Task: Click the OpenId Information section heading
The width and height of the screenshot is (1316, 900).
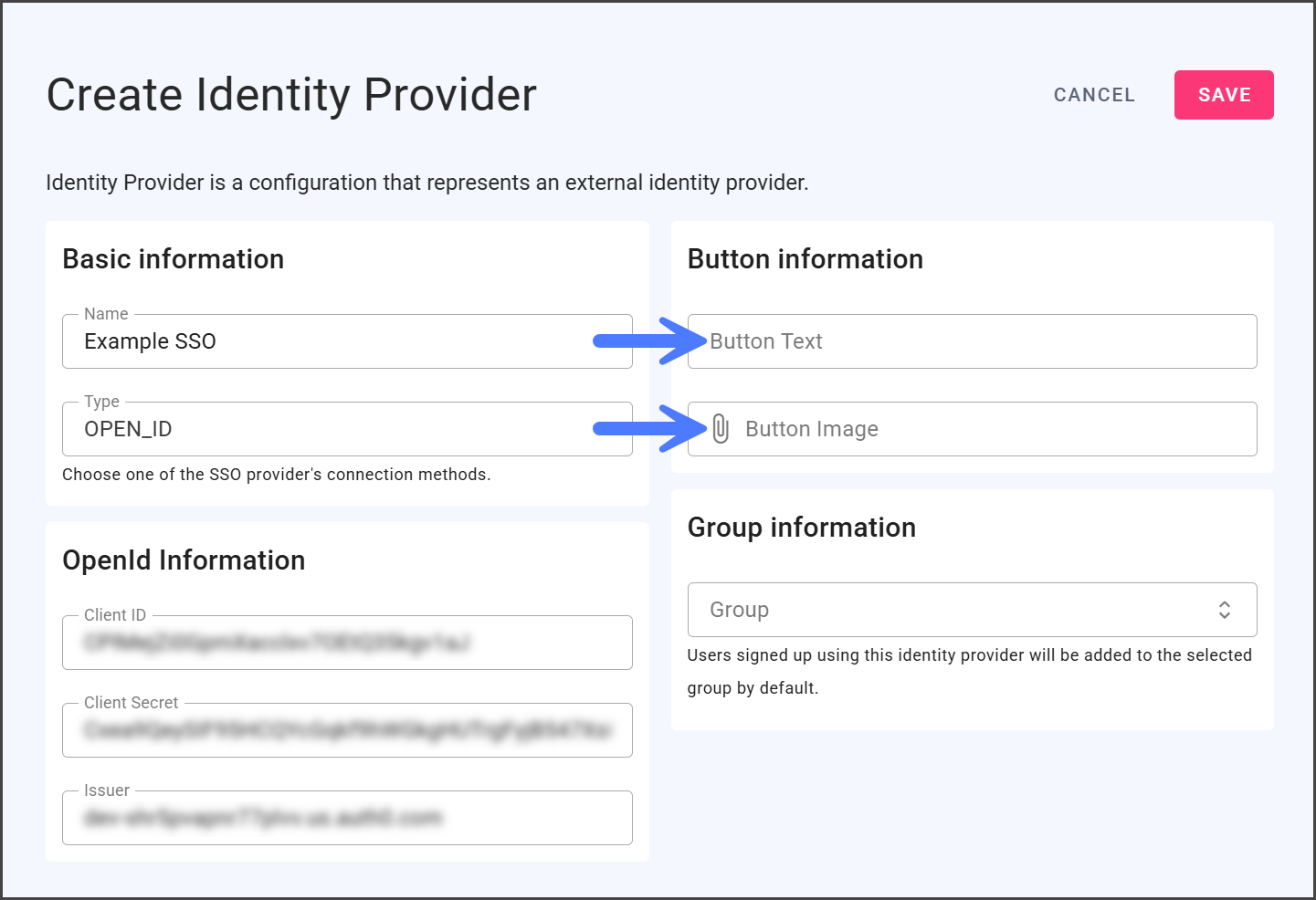Action: click(x=184, y=560)
